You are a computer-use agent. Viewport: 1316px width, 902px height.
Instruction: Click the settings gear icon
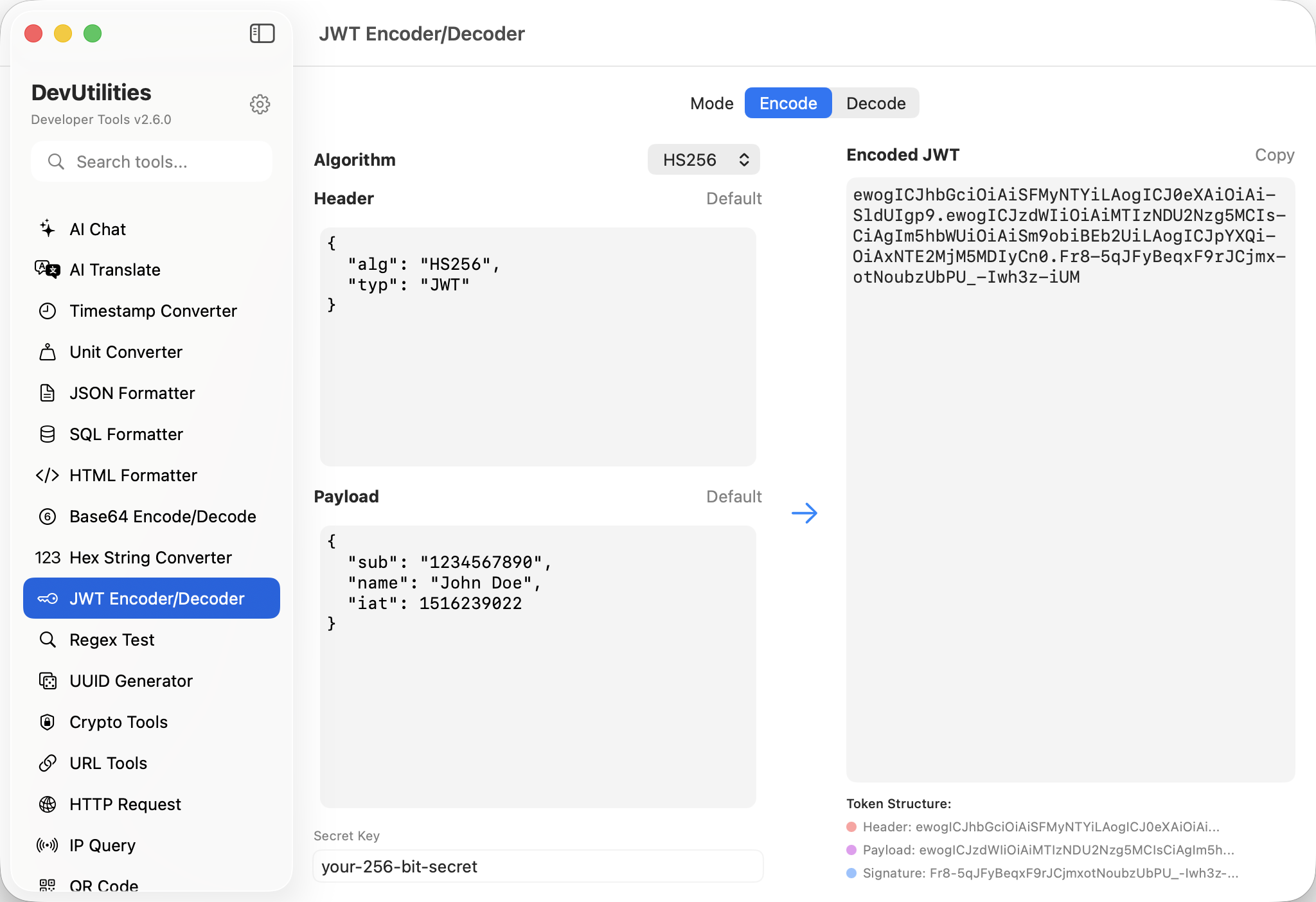point(260,104)
